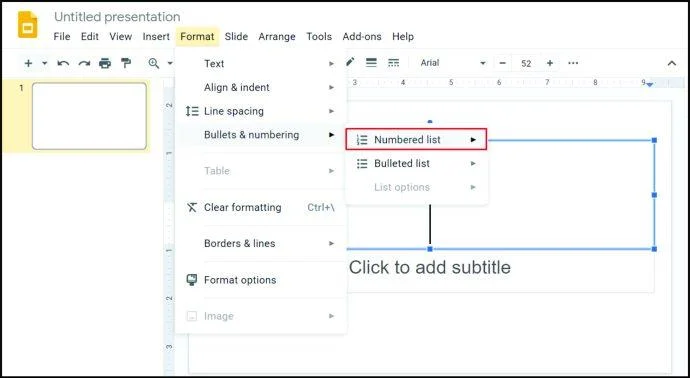This screenshot has width=690, height=378.
Task: Click the bottom-center handle of the title box
Action: click(430, 249)
